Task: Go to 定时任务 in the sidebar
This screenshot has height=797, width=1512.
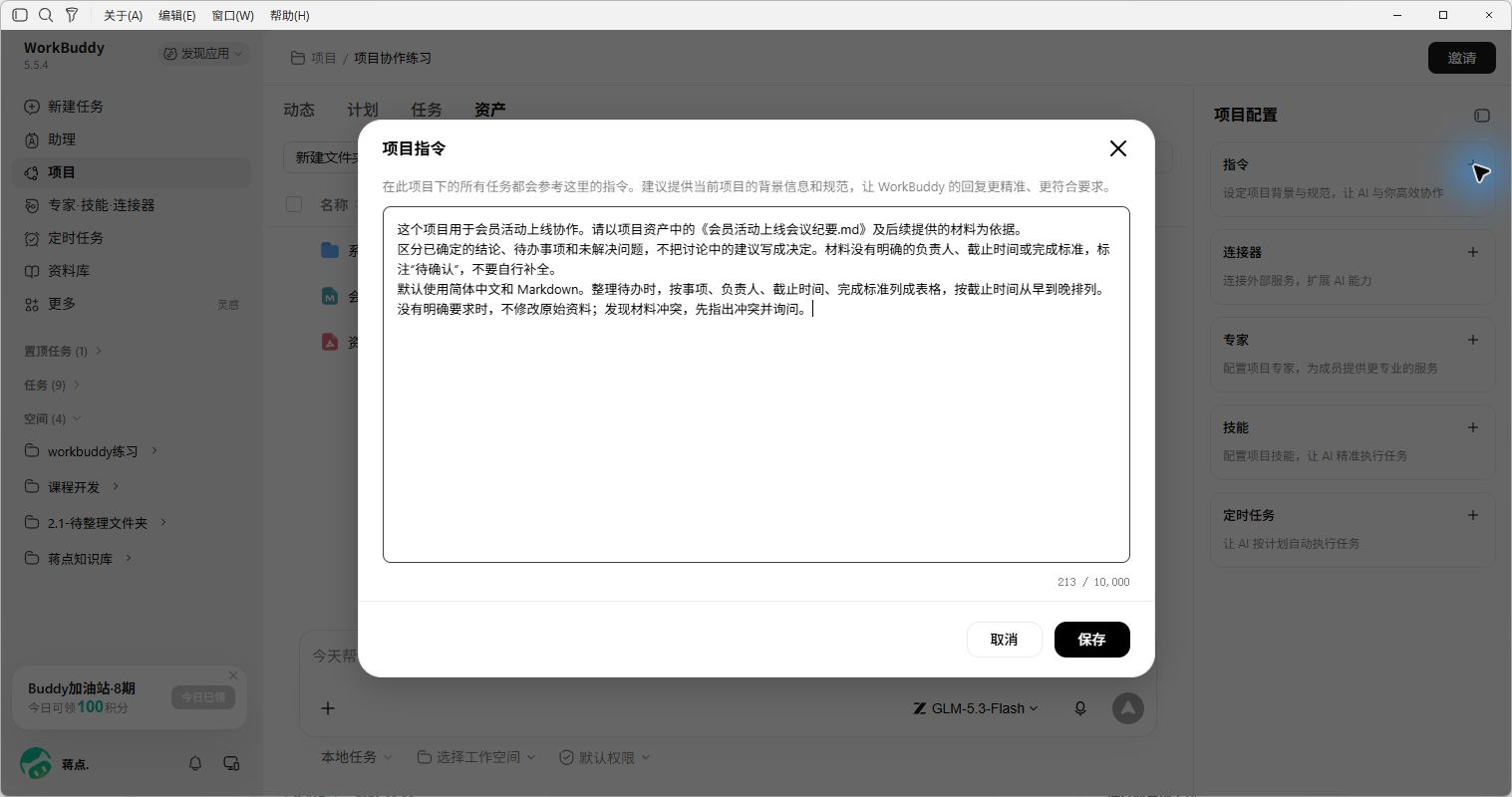Action: point(132,238)
